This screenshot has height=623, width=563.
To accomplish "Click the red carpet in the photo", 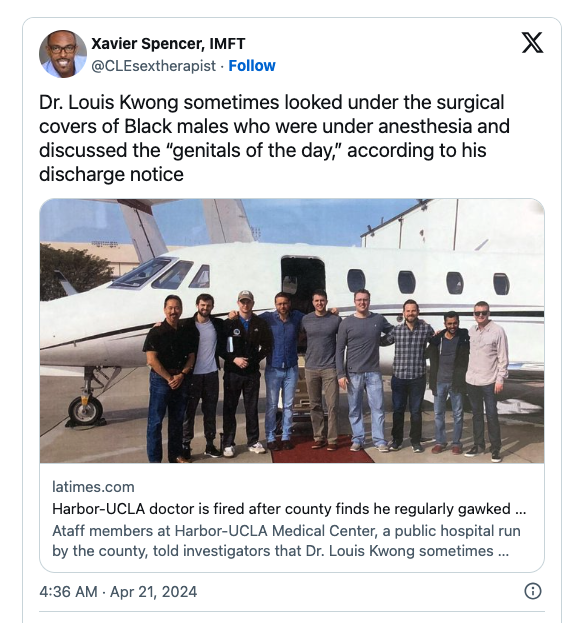I will (x=321, y=451).
